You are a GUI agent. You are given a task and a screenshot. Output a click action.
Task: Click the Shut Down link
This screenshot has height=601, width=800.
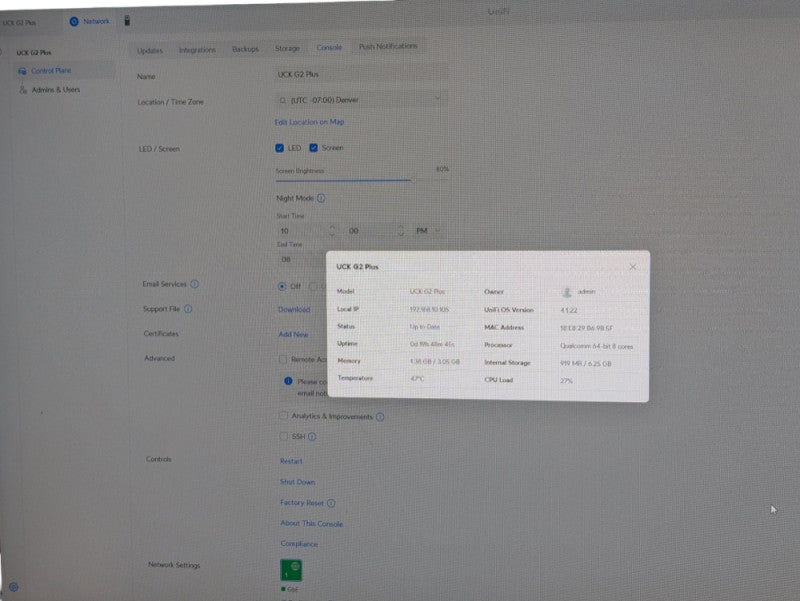[297, 482]
